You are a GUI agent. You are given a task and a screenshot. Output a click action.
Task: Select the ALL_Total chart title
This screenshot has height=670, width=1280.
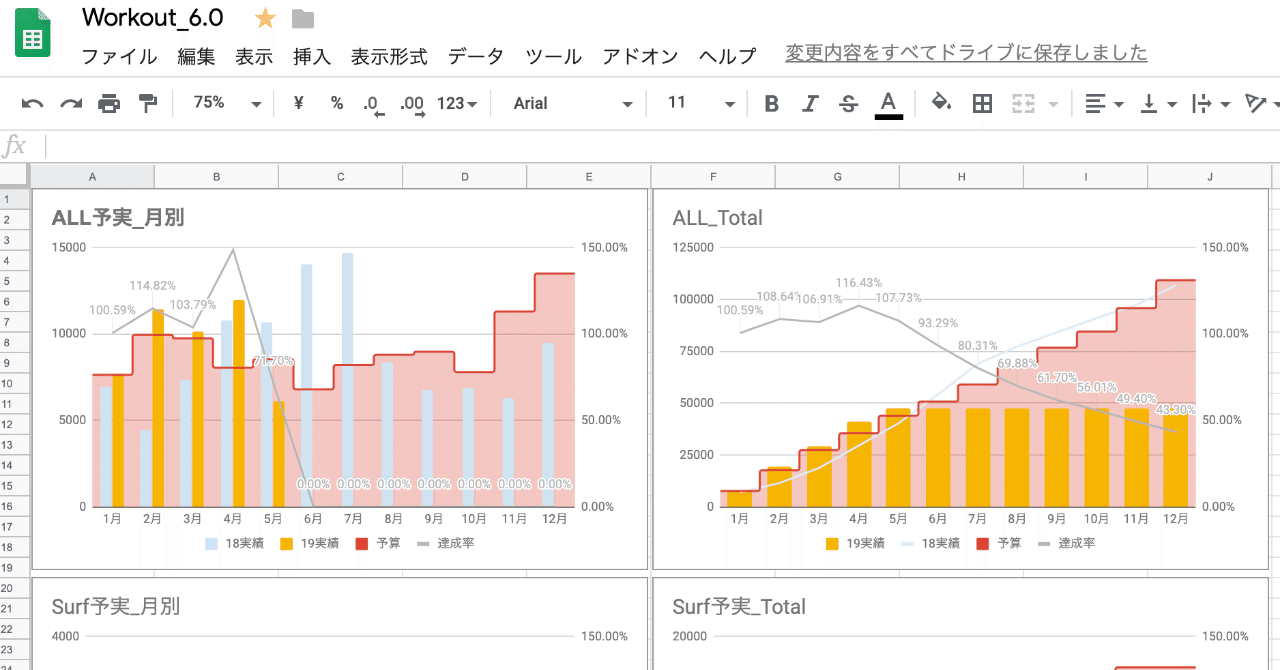[x=718, y=217]
